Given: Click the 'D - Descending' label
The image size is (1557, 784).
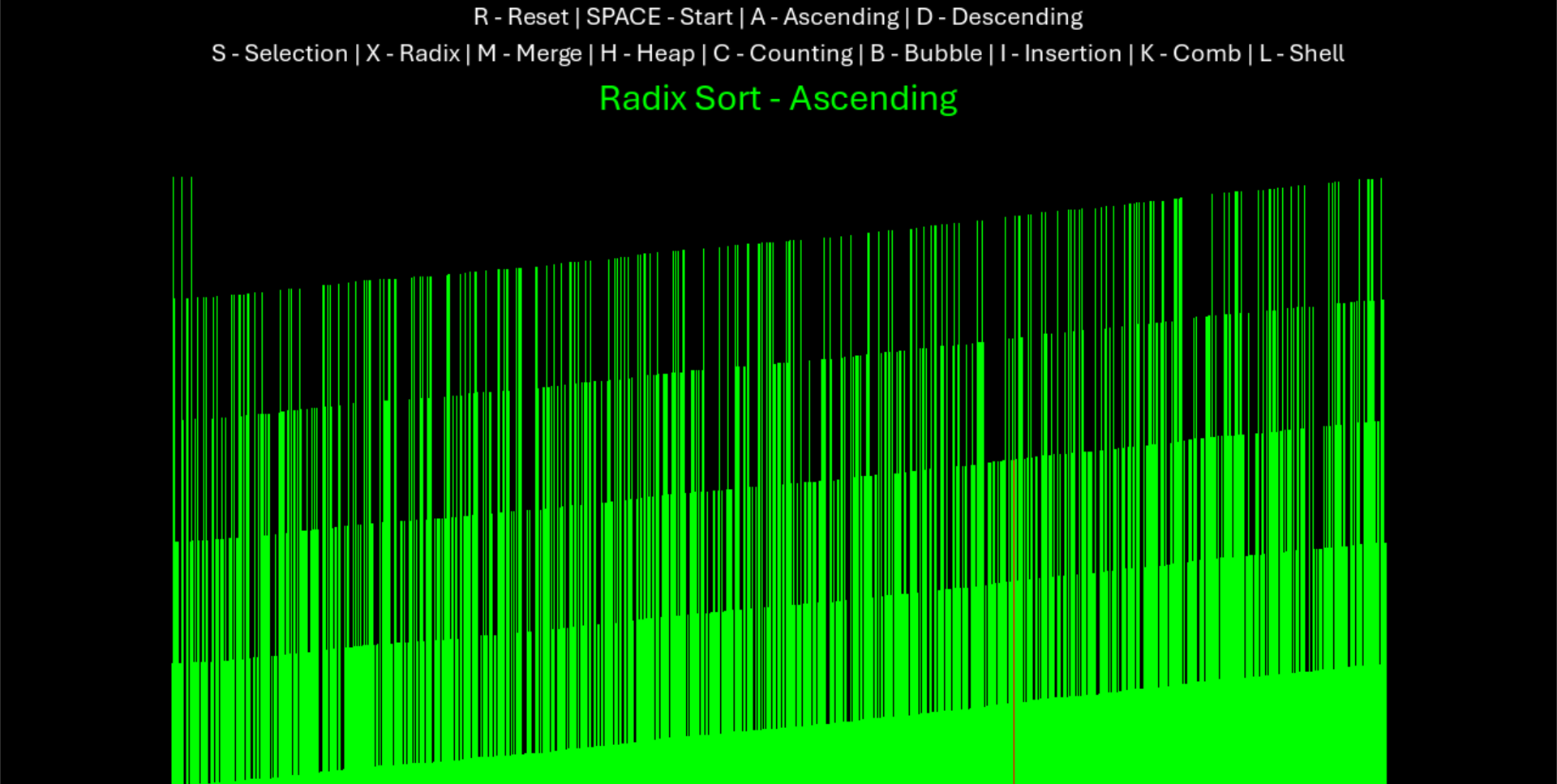Looking at the screenshot, I should point(999,17).
